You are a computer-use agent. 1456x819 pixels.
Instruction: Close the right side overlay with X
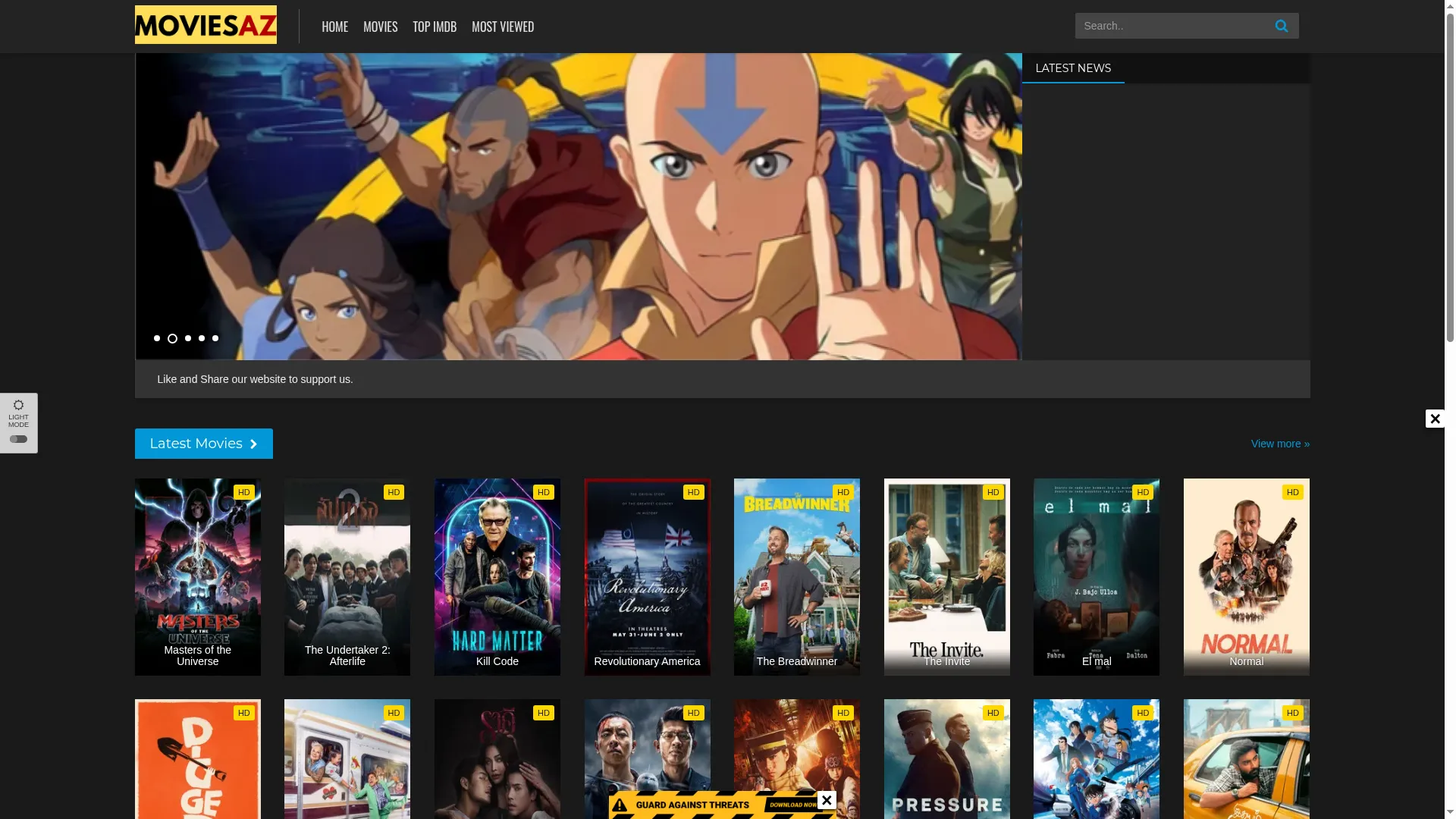pos(1435,419)
